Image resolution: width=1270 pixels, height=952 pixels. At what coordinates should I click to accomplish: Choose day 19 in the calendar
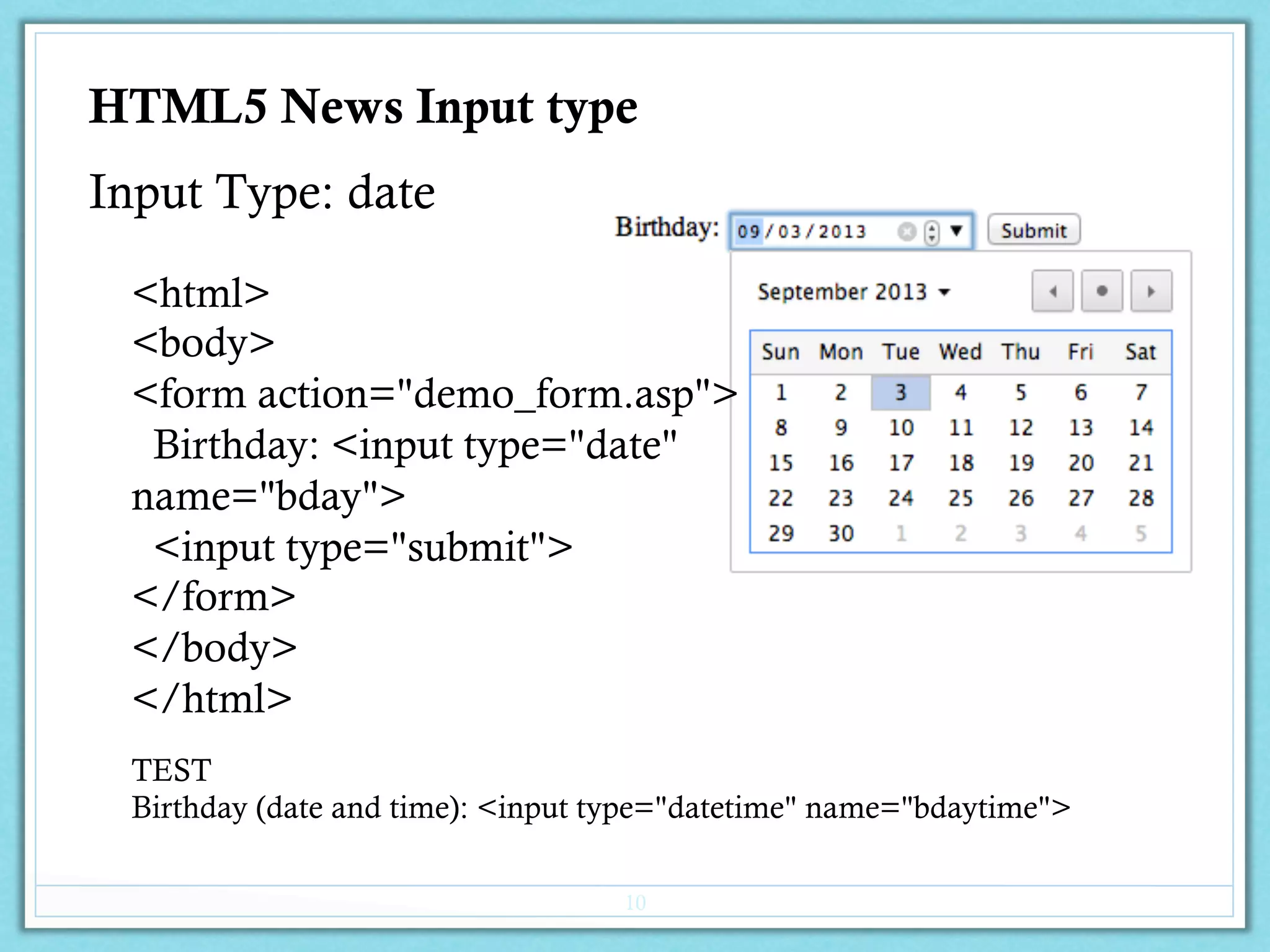pos(1021,463)
